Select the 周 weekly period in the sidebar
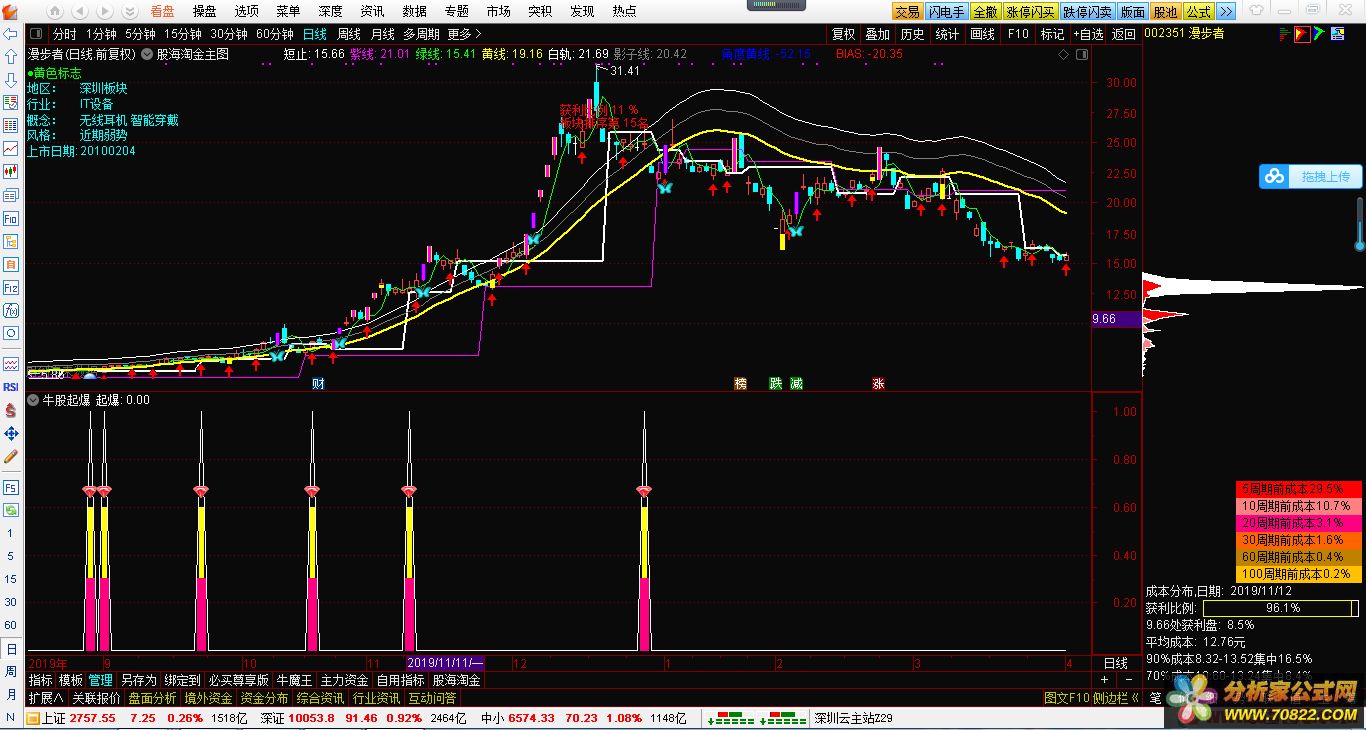 (x=10, y=672)
